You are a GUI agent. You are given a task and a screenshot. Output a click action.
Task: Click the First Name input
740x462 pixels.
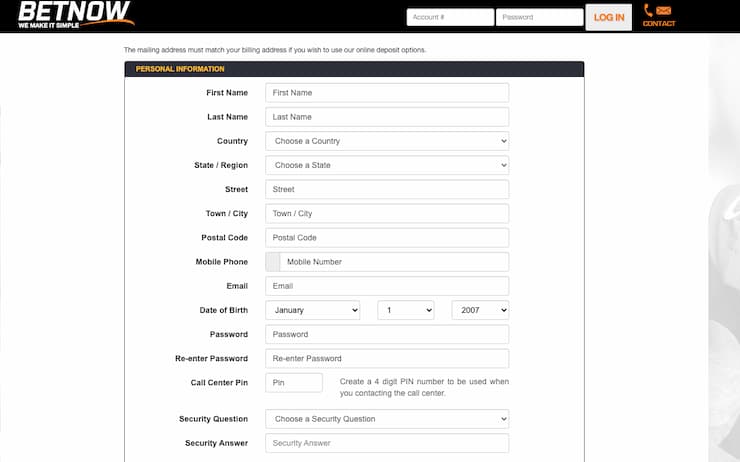pyautogui.click(x=387, y=92)
